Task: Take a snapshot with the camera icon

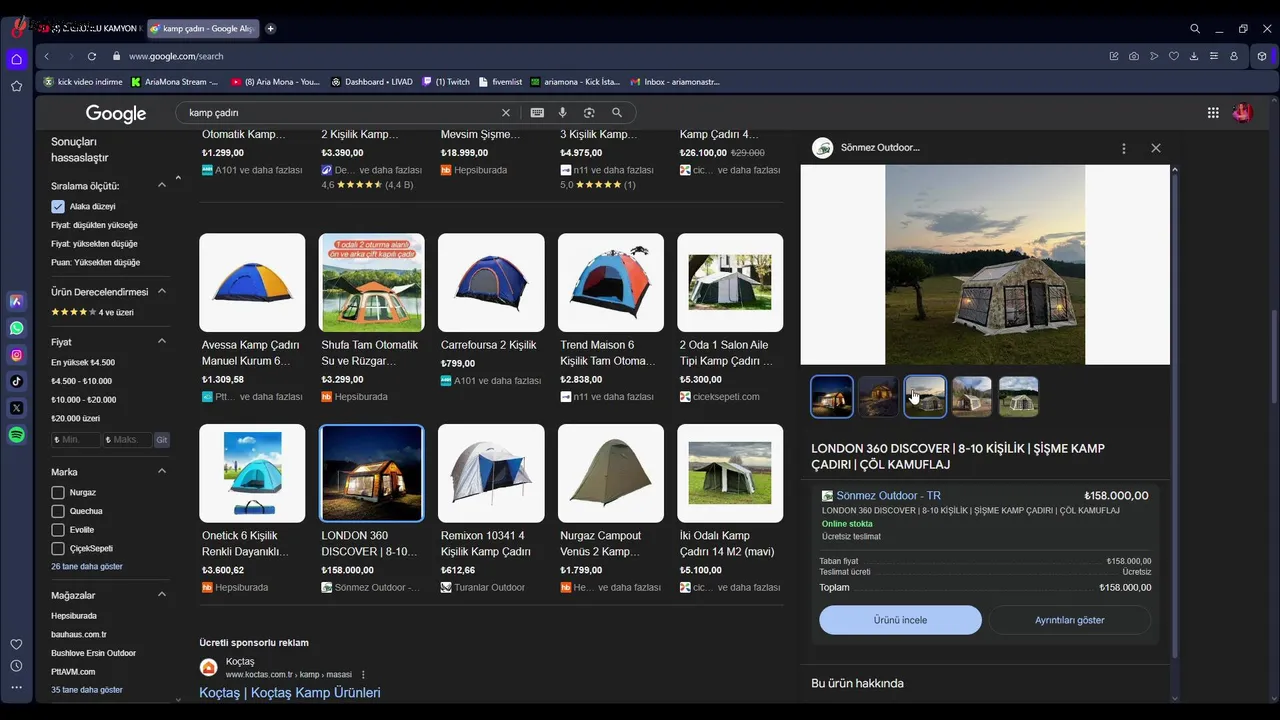Action: pos(1134,56)
